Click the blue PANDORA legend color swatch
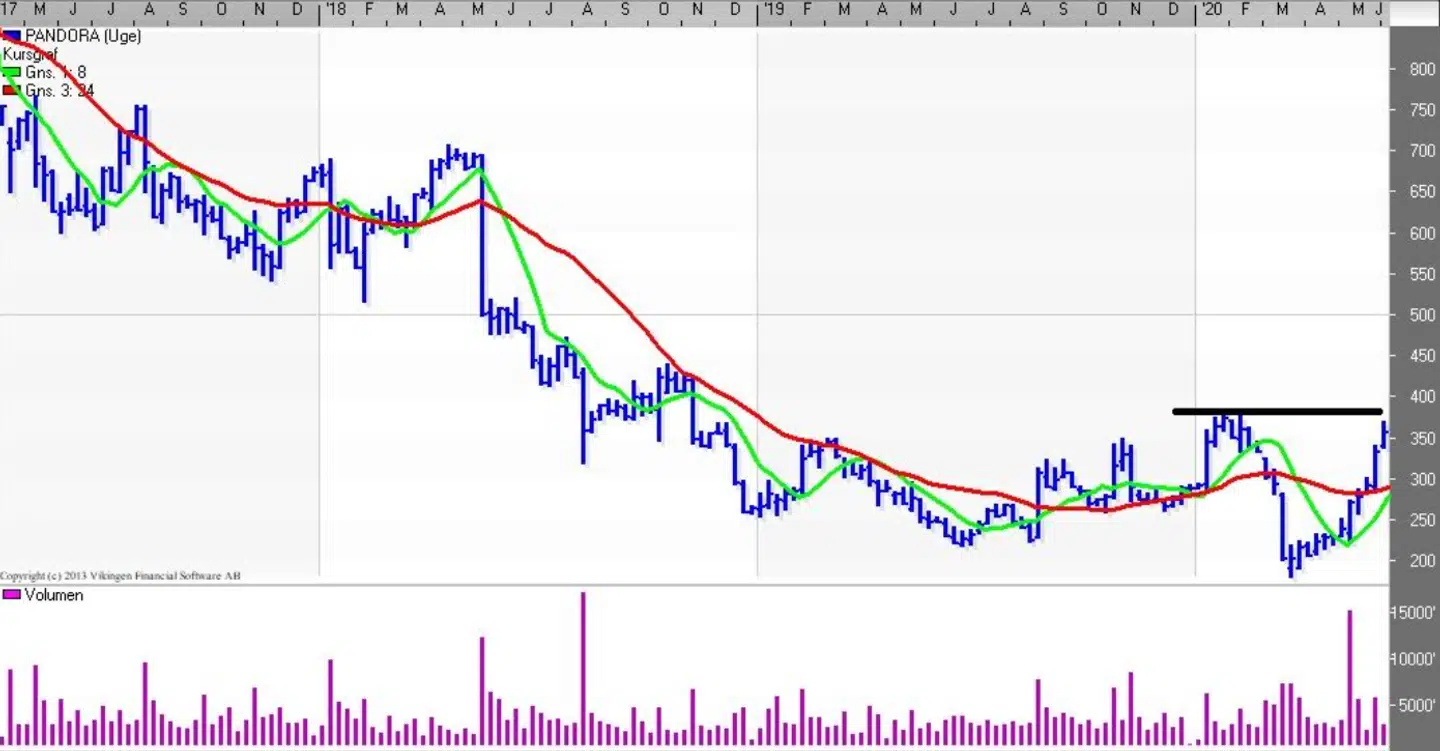The width and height of the screenshot is (1440, 751). 12,36
